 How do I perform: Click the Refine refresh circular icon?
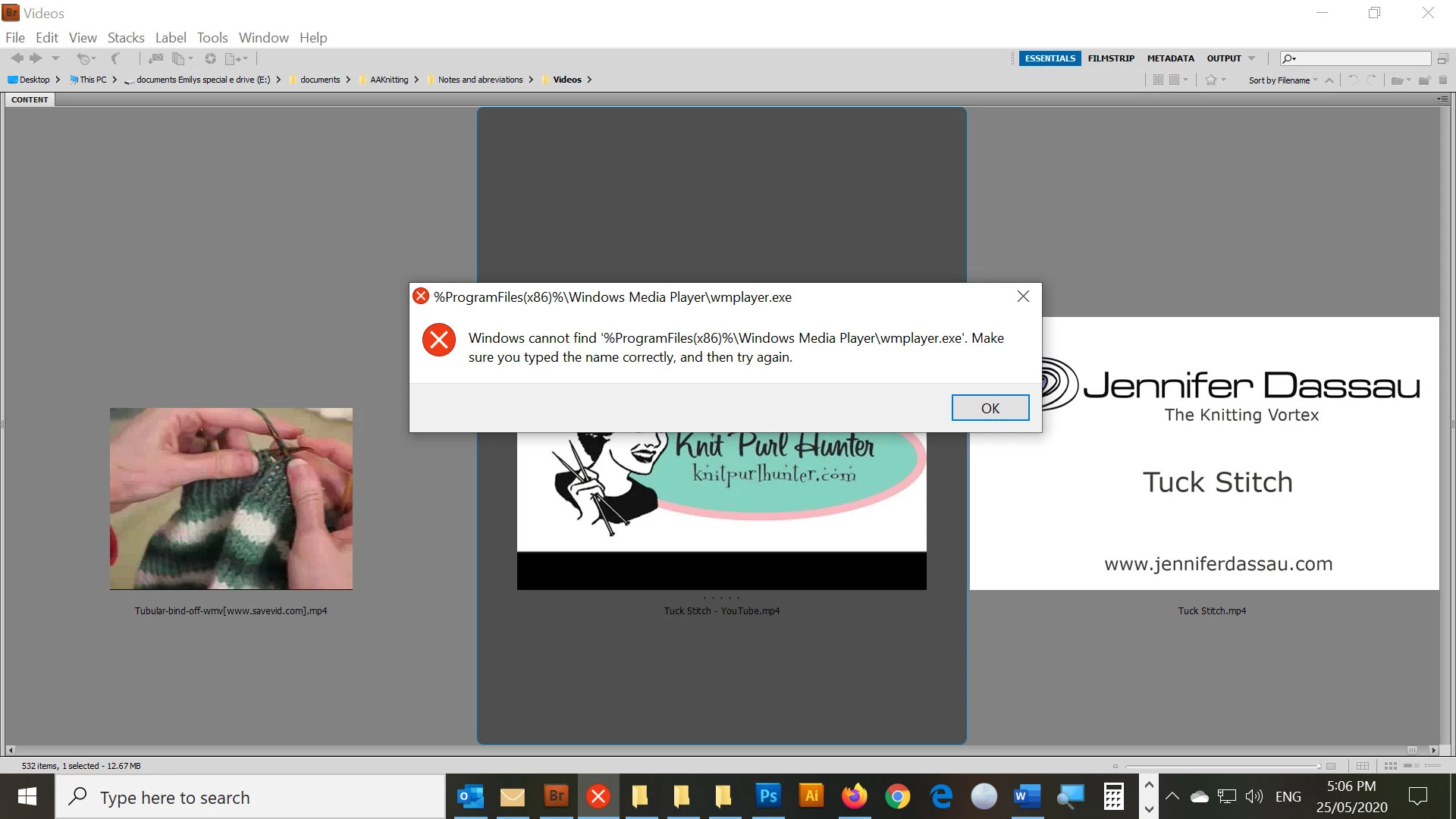click(x=210, y=58)
